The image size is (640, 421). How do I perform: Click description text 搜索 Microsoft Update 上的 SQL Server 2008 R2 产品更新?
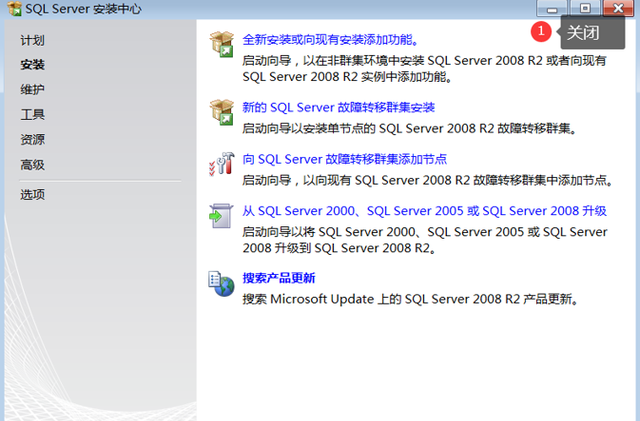point(410,299)
